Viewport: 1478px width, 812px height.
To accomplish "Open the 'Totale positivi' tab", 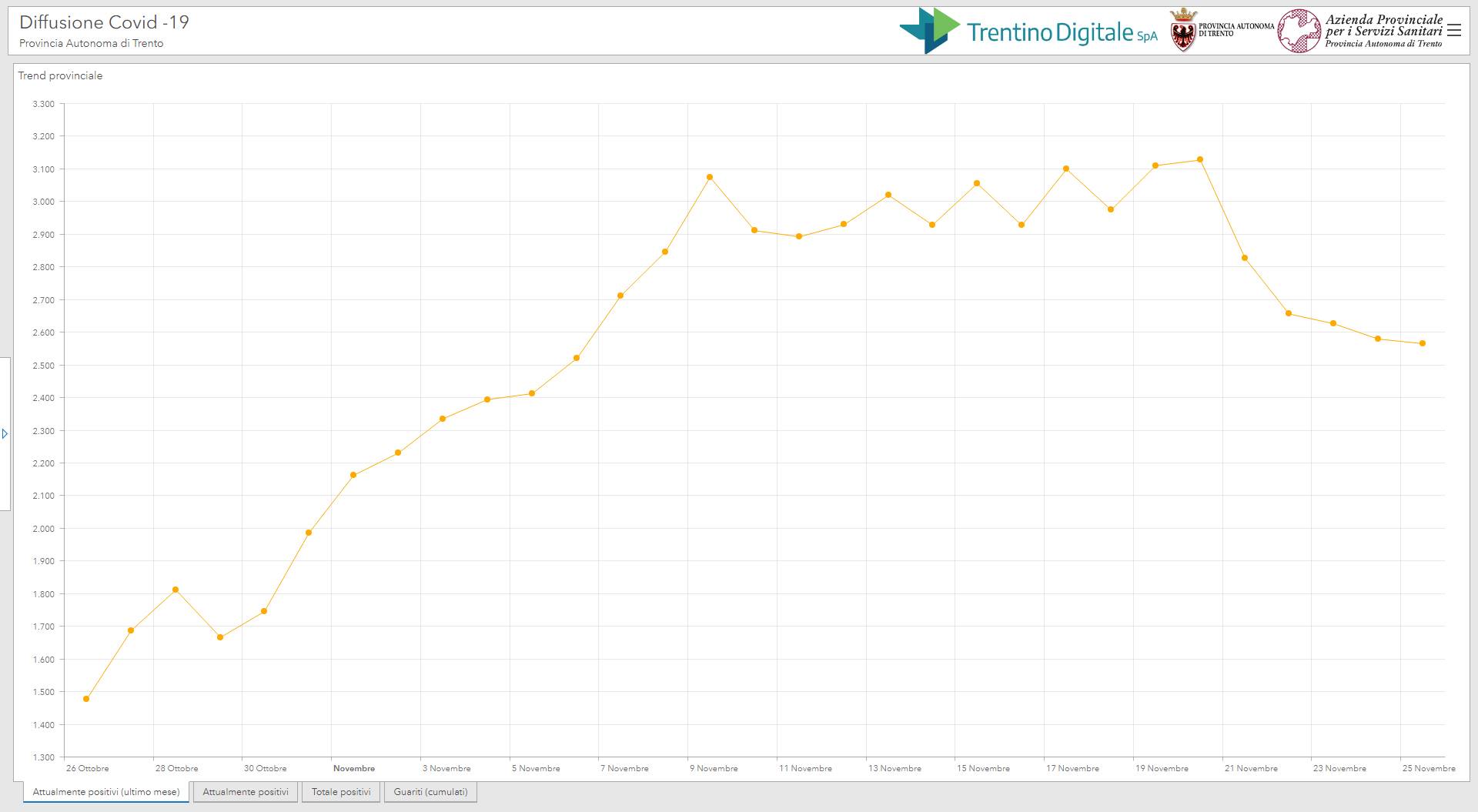I will coord(341,792).
